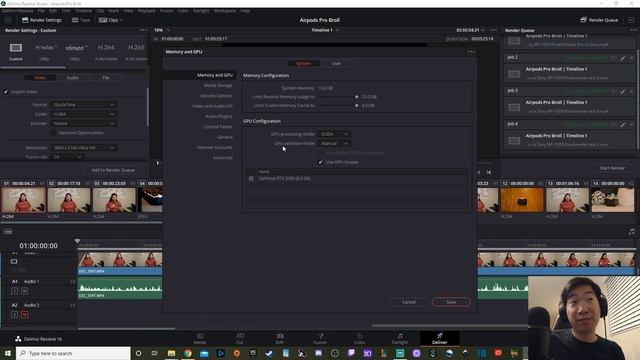
Task: Choose the H.265 Master preset
Action: pyautogui.click(x=136, y=48)
